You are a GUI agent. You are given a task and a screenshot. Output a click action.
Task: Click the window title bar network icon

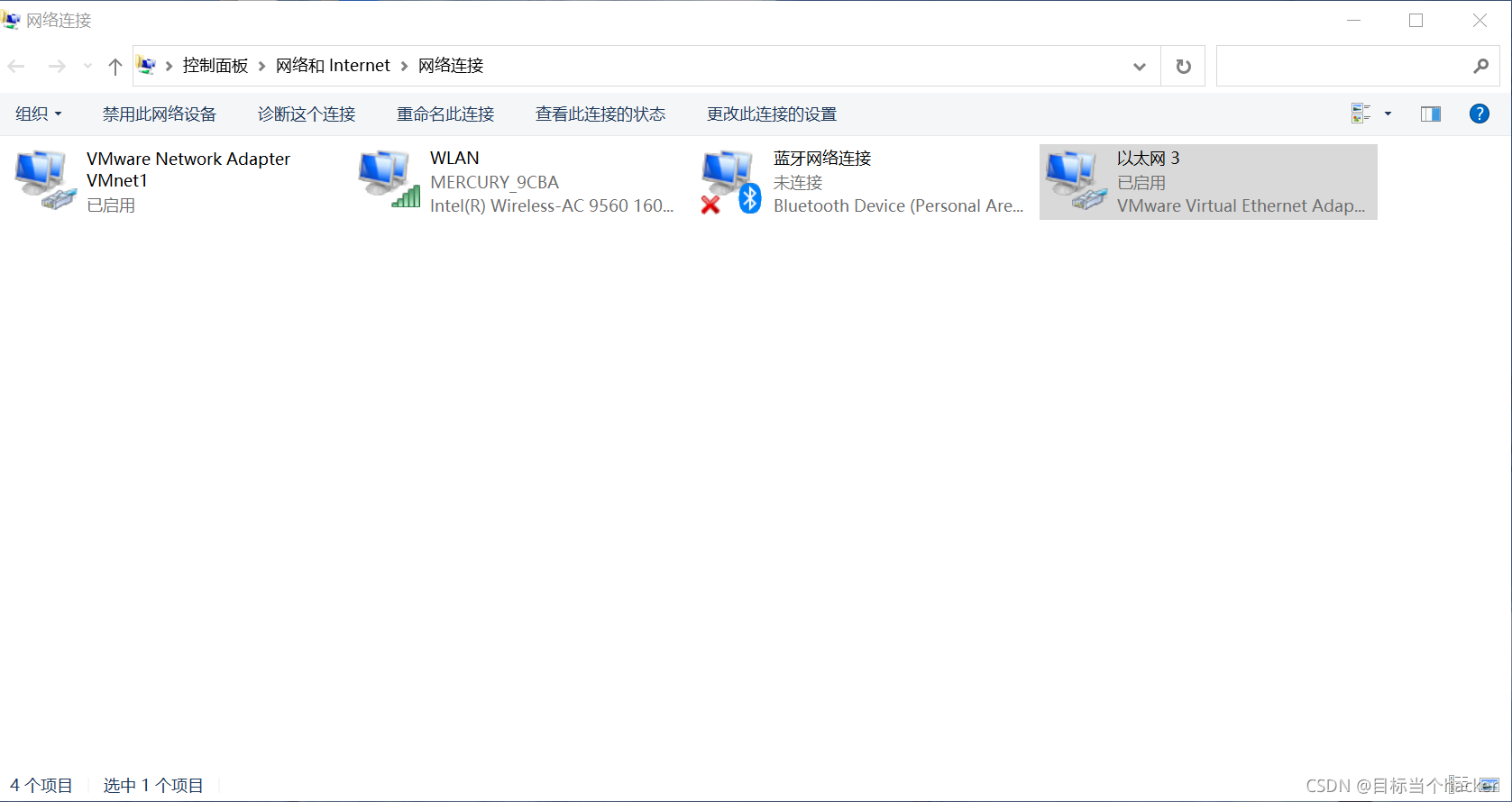11,20
